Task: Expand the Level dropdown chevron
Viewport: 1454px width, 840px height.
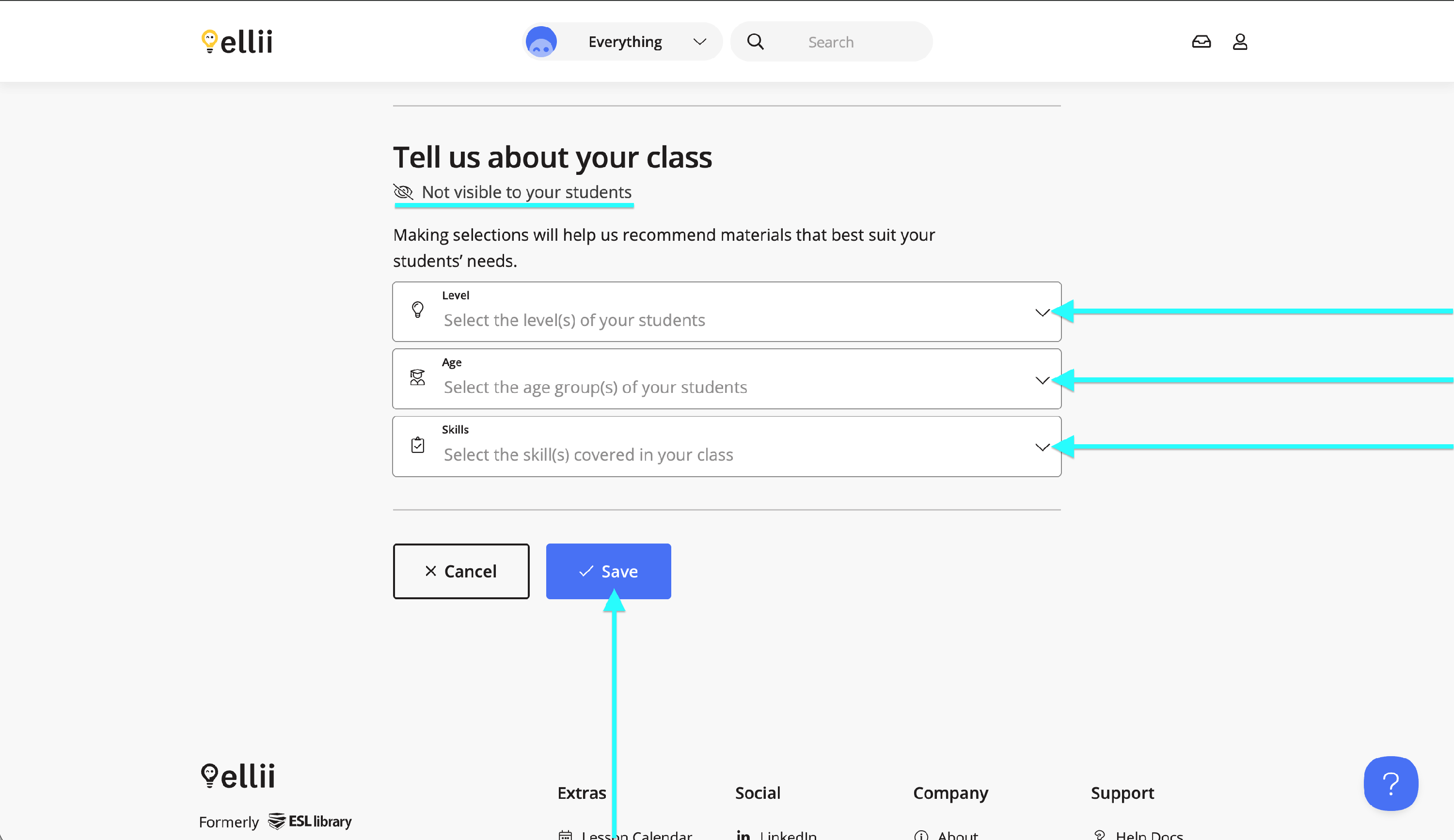Action: [1042, 312]
